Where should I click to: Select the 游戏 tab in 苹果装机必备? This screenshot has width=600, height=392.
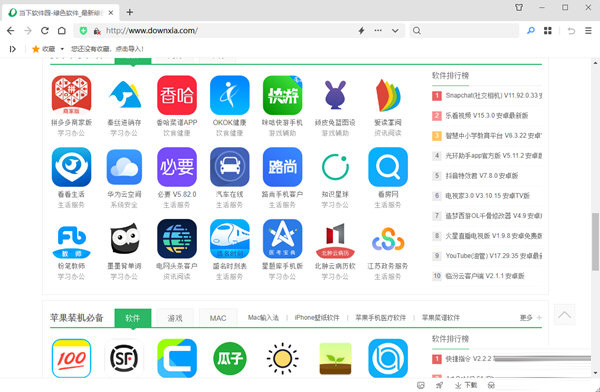[x=175, y=318]
